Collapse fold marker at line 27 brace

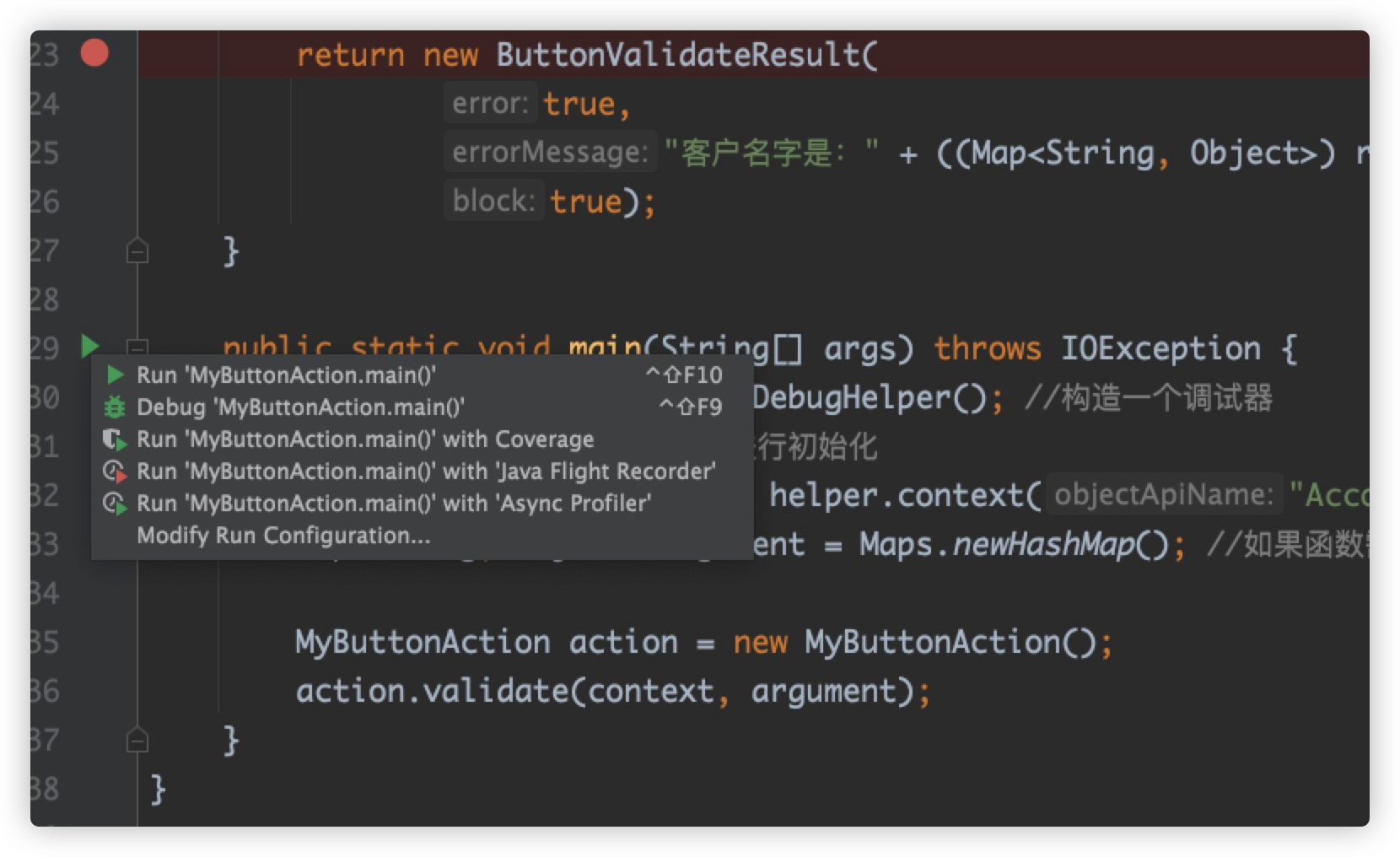[137, 251]
